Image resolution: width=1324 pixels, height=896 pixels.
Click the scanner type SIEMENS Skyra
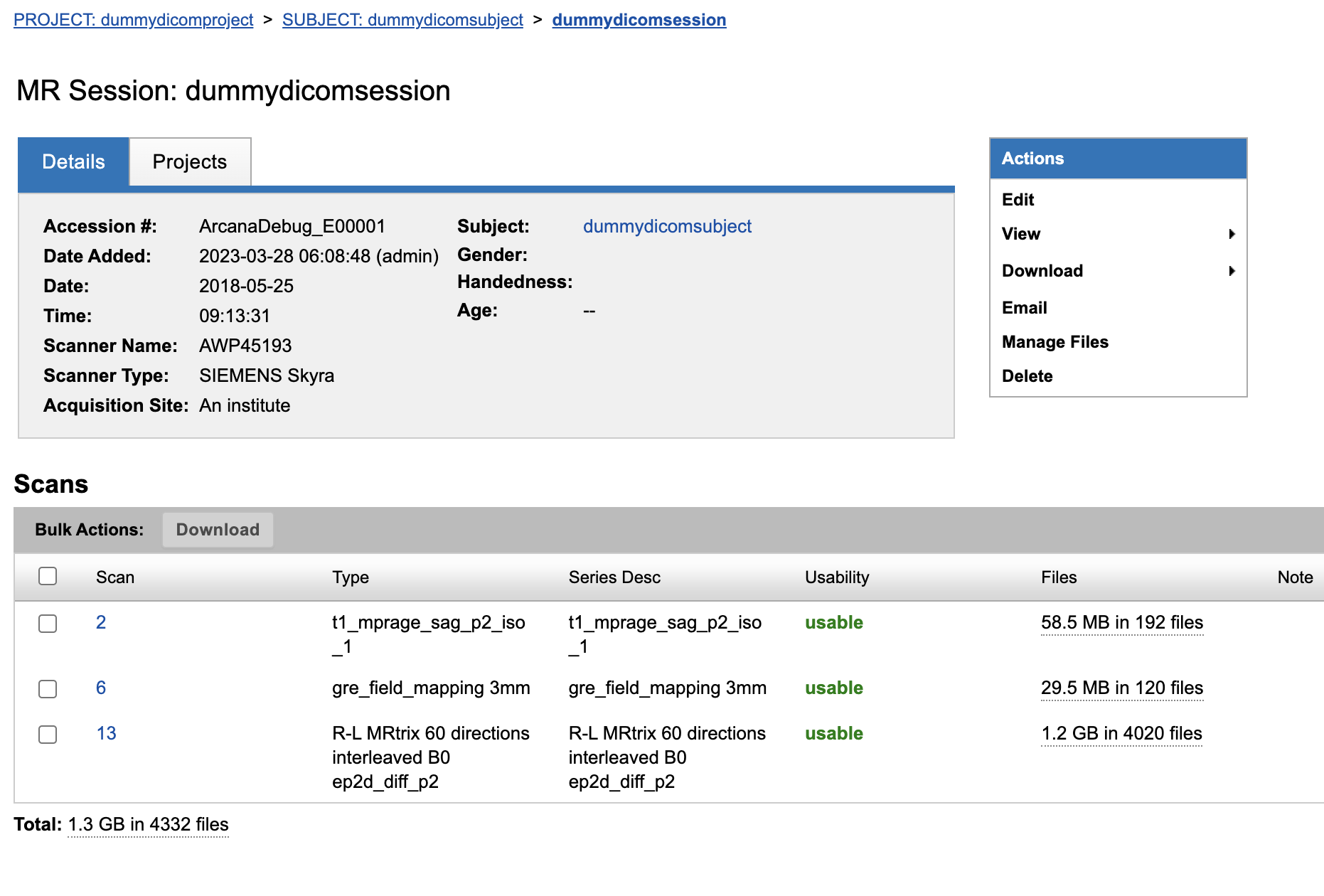point(267,375)
